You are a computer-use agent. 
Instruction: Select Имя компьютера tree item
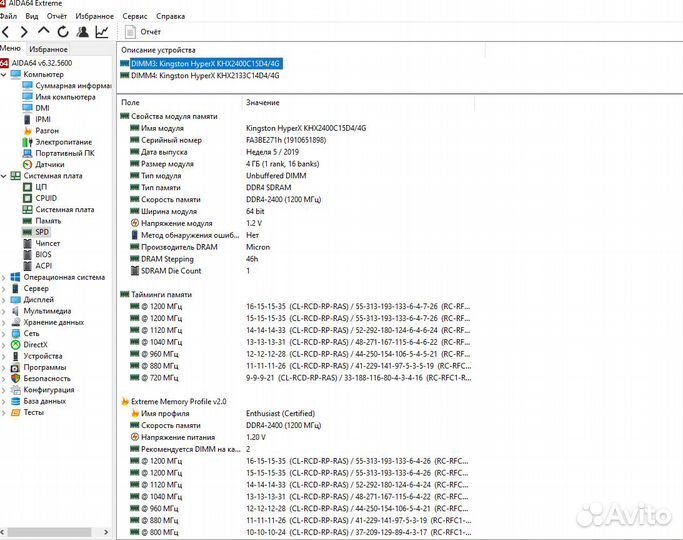[x=59, y=97]
